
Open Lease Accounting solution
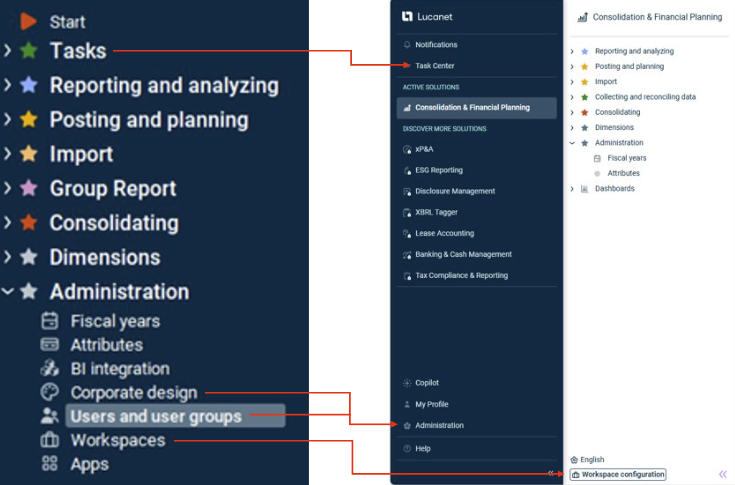point(444,233)
